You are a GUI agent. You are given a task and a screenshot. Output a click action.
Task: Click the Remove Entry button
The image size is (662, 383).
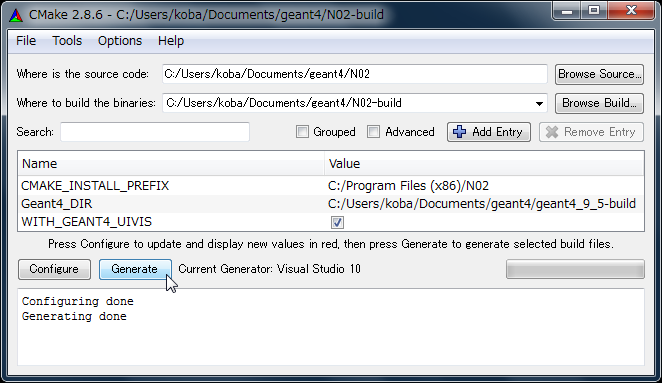point(591,132)
